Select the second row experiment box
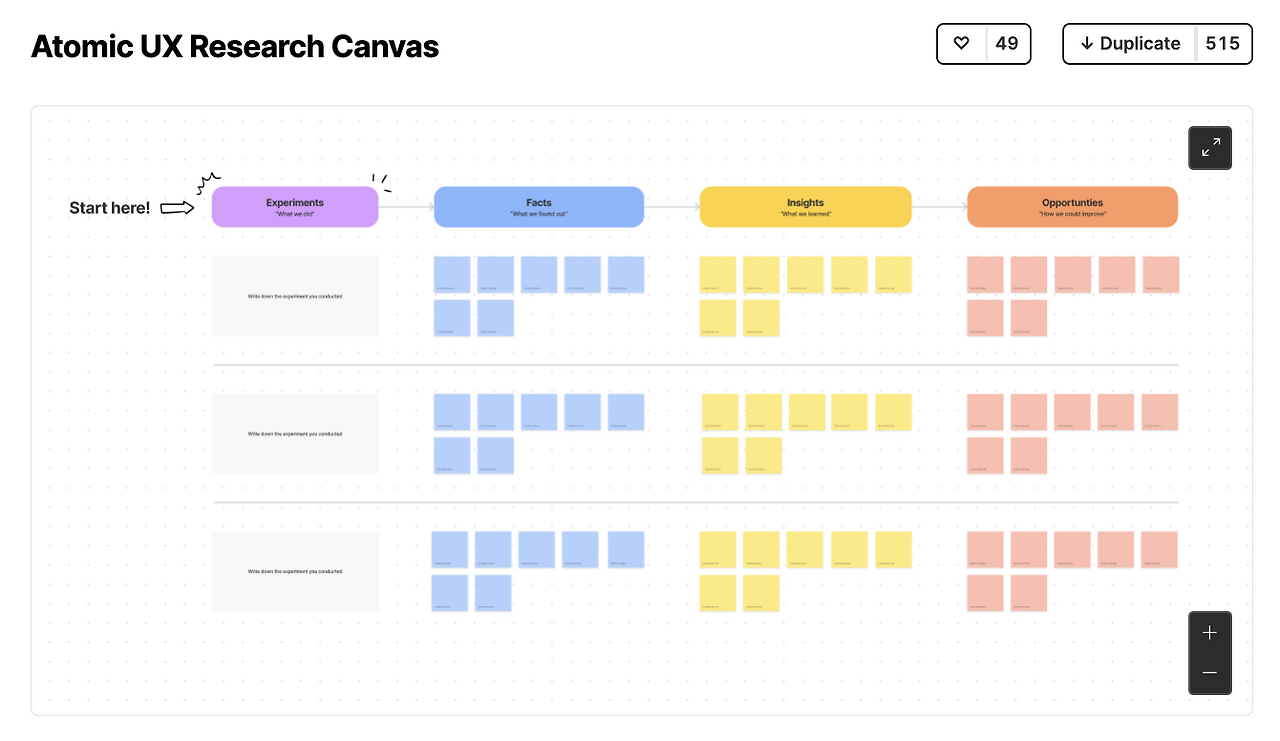The width and height of the screenshot is (1280, 741). click(x=295, y=433)
